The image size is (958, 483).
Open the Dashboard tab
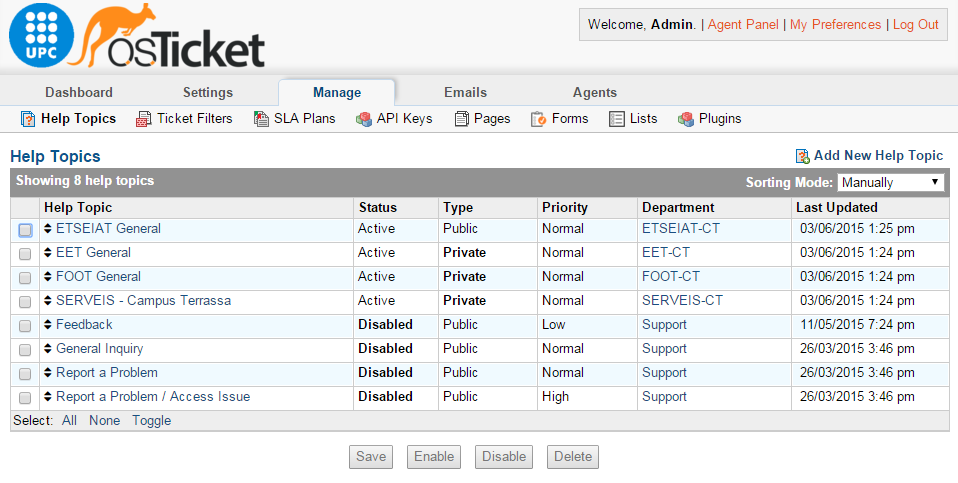(79, 93)
